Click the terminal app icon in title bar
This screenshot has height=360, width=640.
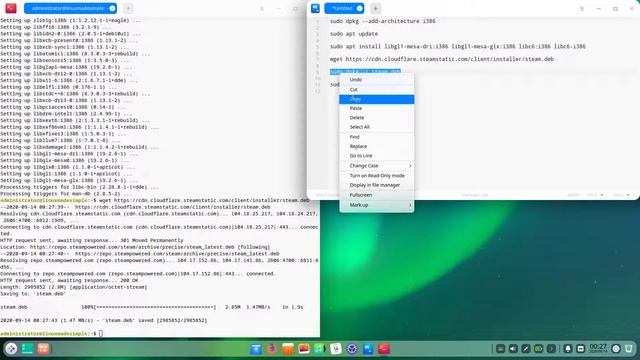[11, 8]
